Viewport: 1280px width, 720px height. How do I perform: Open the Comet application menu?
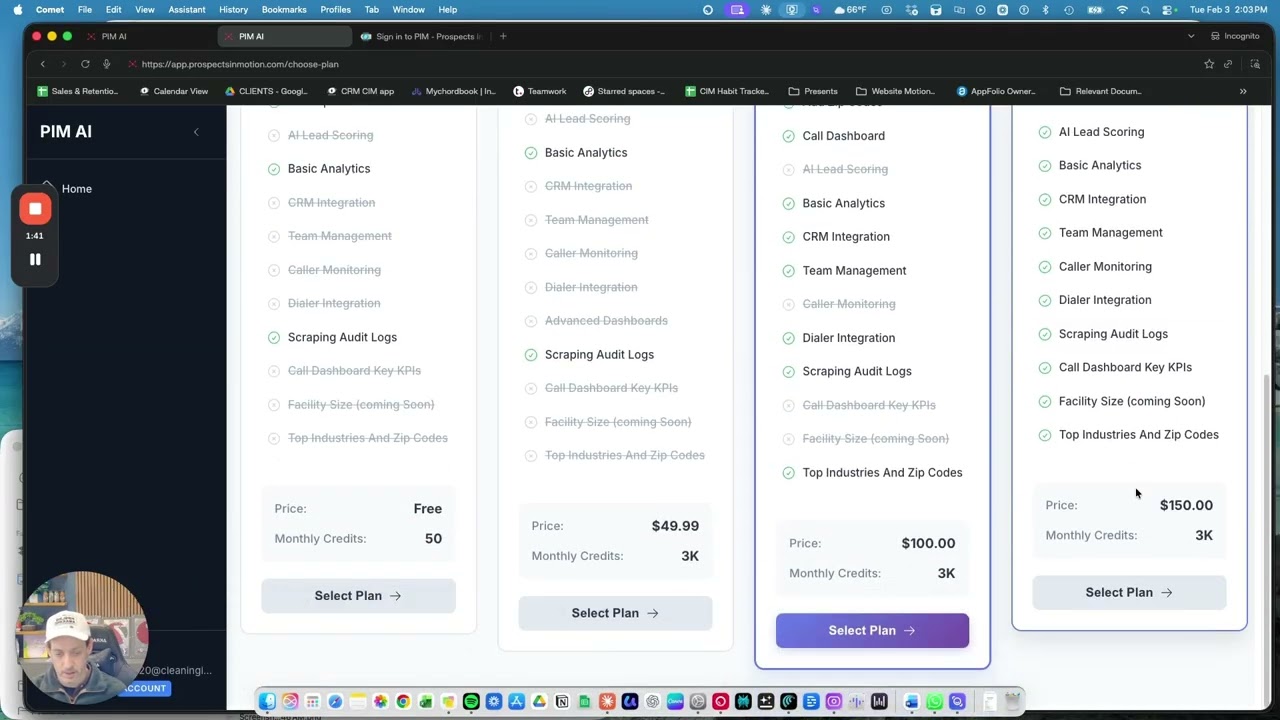tap(50, 10)
